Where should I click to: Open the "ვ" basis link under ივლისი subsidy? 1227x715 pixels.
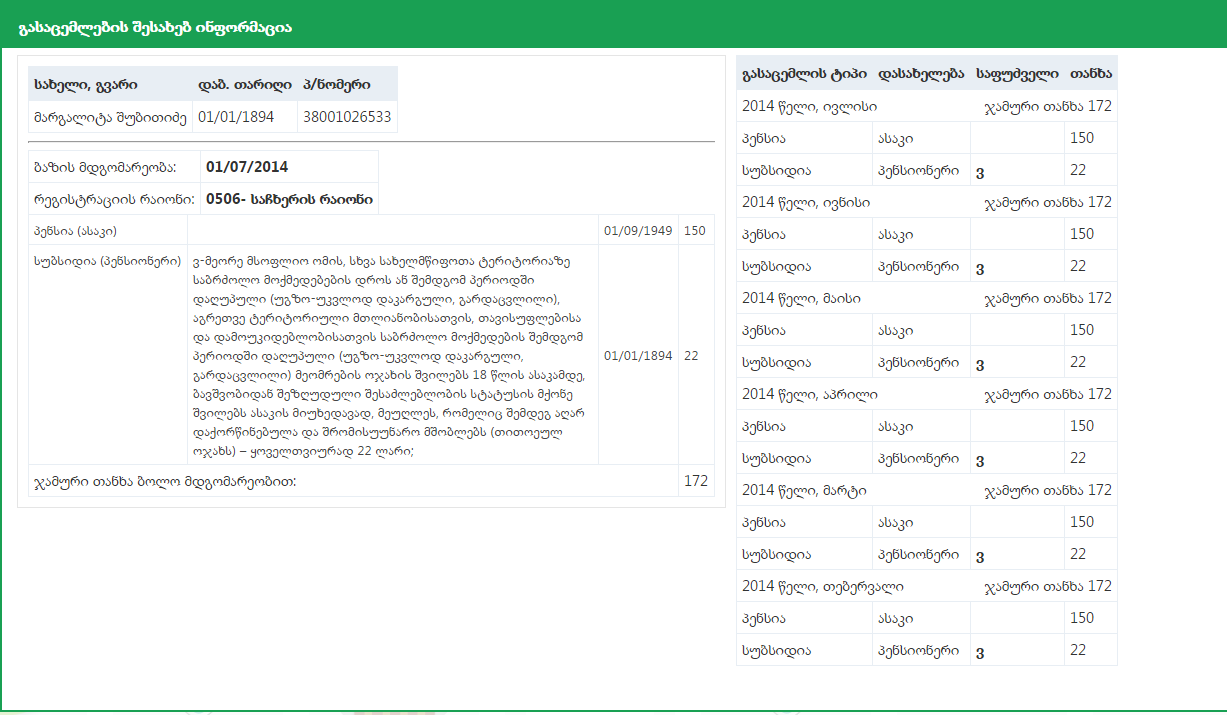980,172
